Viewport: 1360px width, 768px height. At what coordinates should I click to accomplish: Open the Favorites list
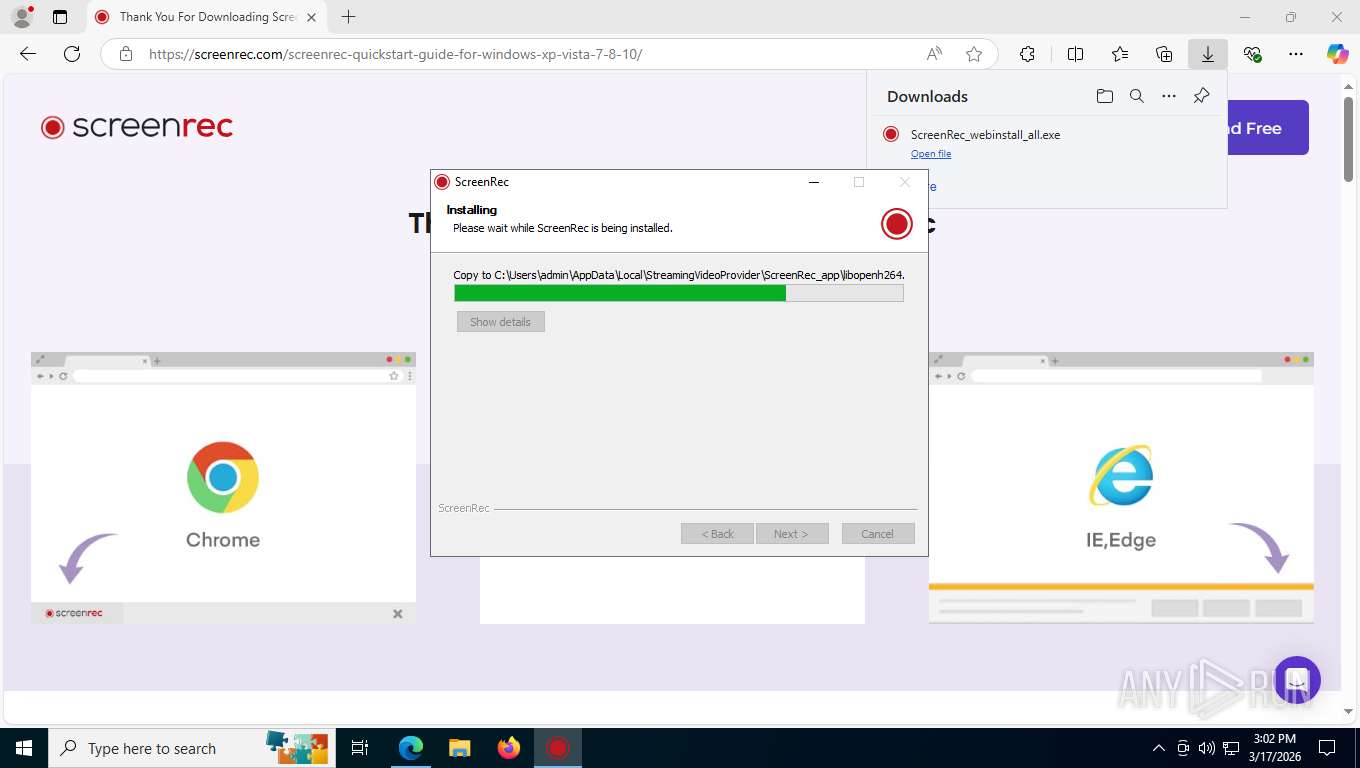(x=1120, y=54)
